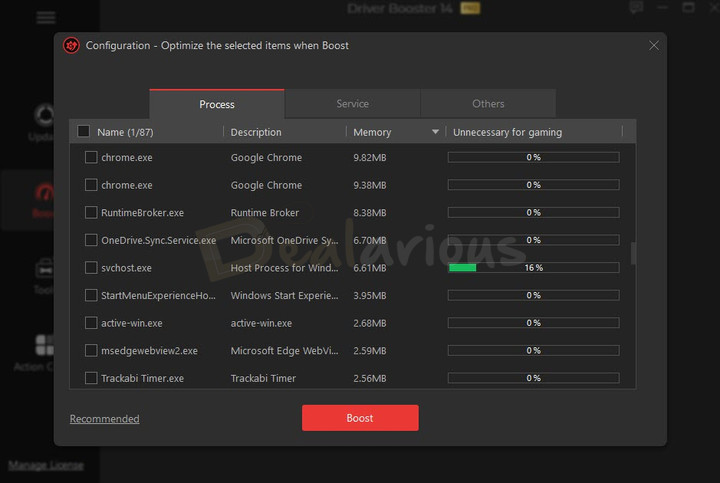Check the Trackabi Timer.exe checkbox
Screen dimensions: 720x483
click(91, 378)
